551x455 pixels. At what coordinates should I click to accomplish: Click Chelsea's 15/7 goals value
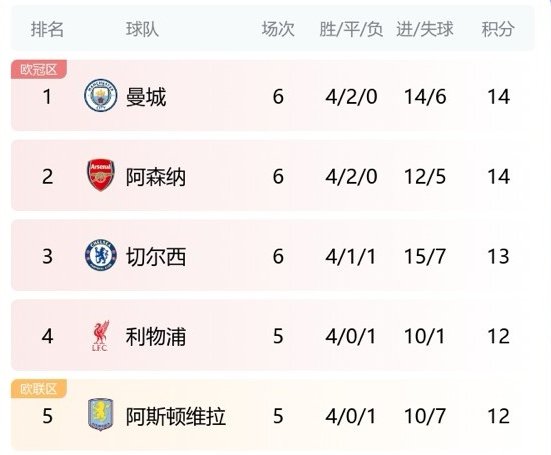click(425, 256)
